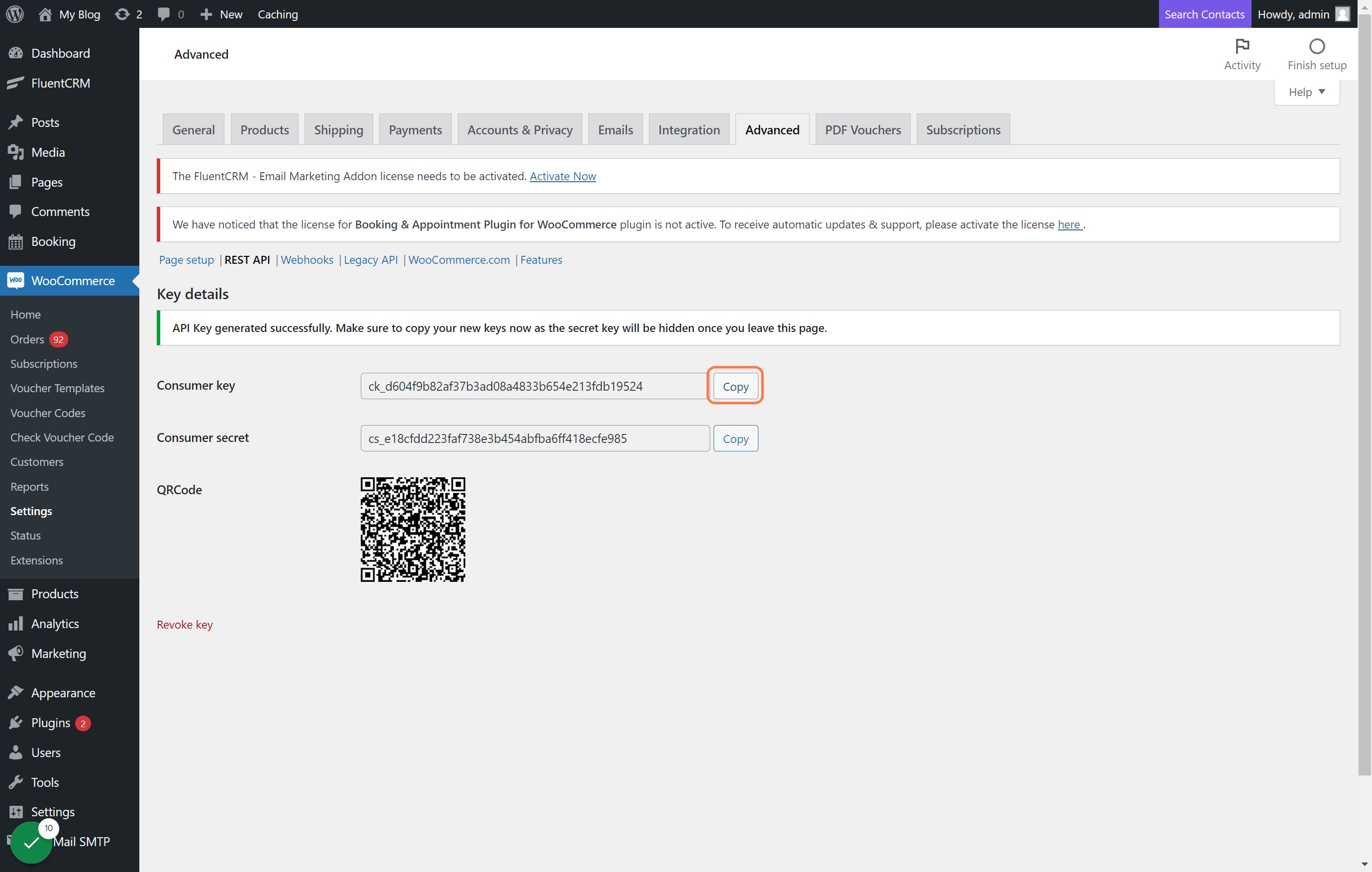
Task: Switch to the General settings tab
Action: tap(193, 129)
